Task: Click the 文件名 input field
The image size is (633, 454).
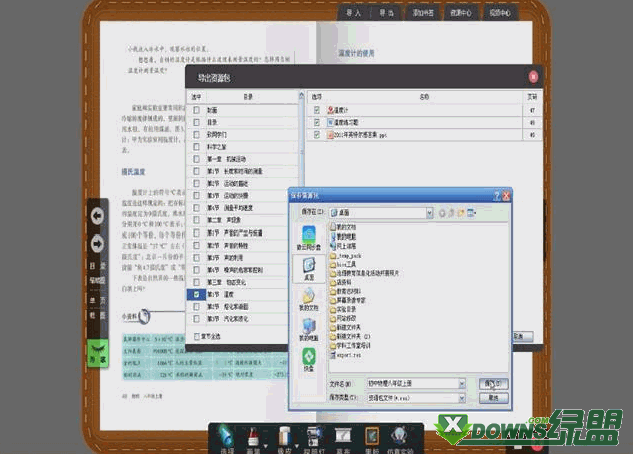Action: [413, 383]
